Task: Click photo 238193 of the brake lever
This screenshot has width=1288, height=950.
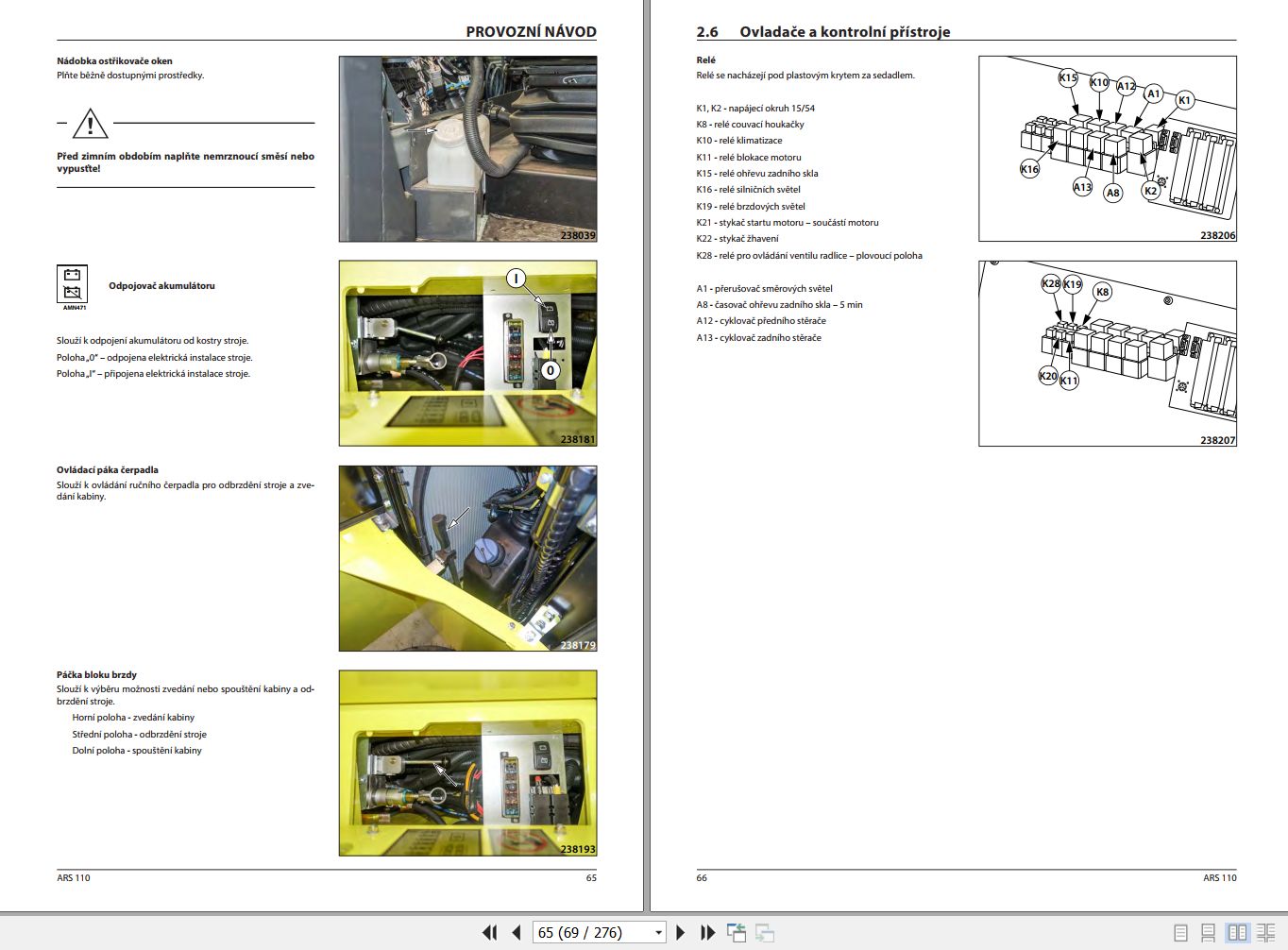Action: 467,763
